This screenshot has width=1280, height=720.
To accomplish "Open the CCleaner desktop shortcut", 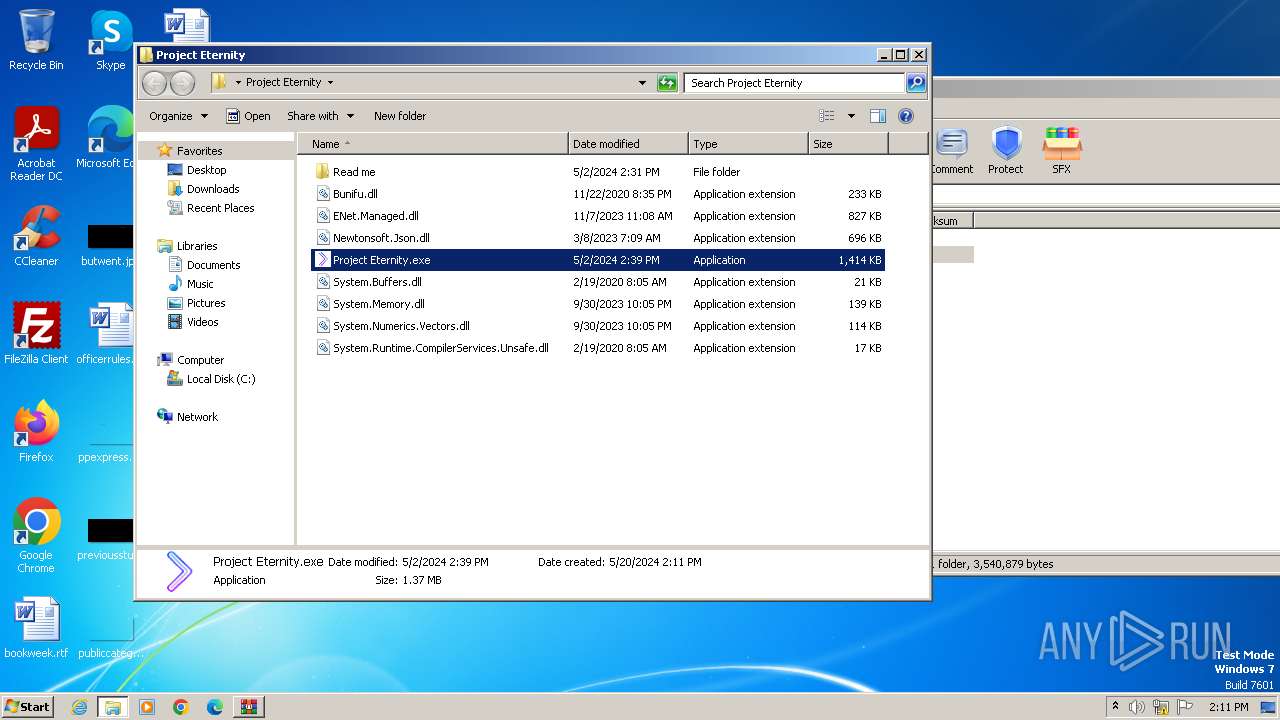I will (x=36, y=236).
